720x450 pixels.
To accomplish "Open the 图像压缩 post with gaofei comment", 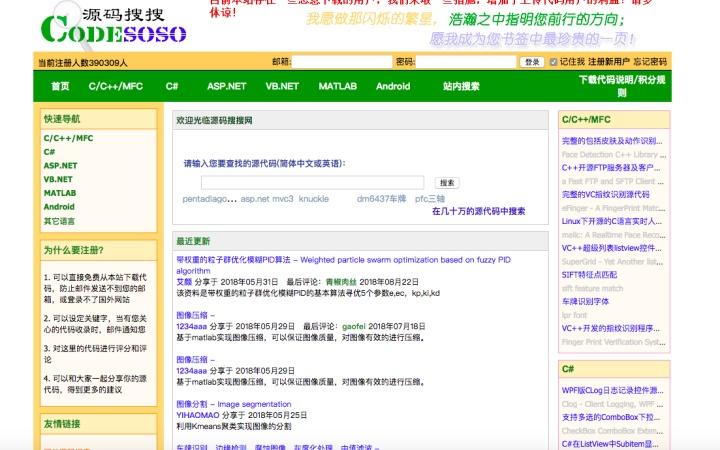I will (x=195, y=315).
